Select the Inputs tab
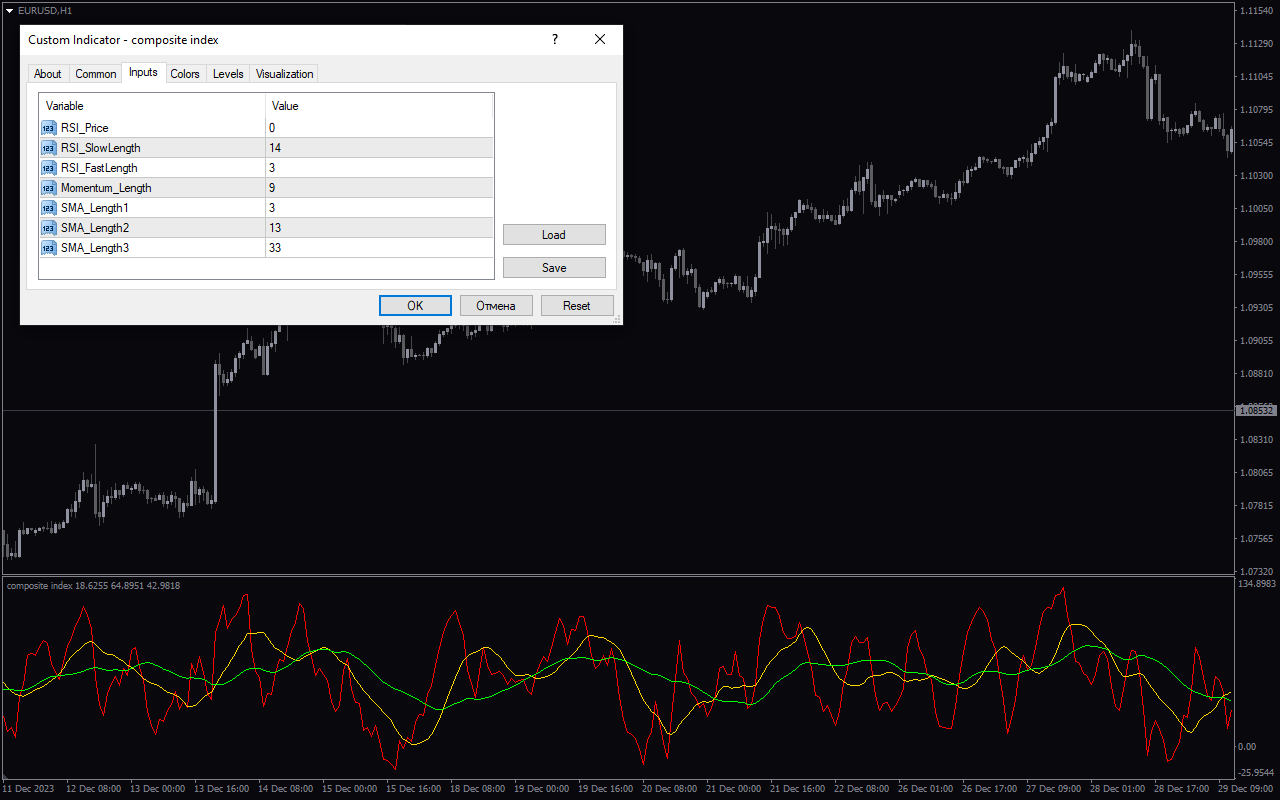The width and height of the screenshot is (1280, 800). [x=143, y=72]
